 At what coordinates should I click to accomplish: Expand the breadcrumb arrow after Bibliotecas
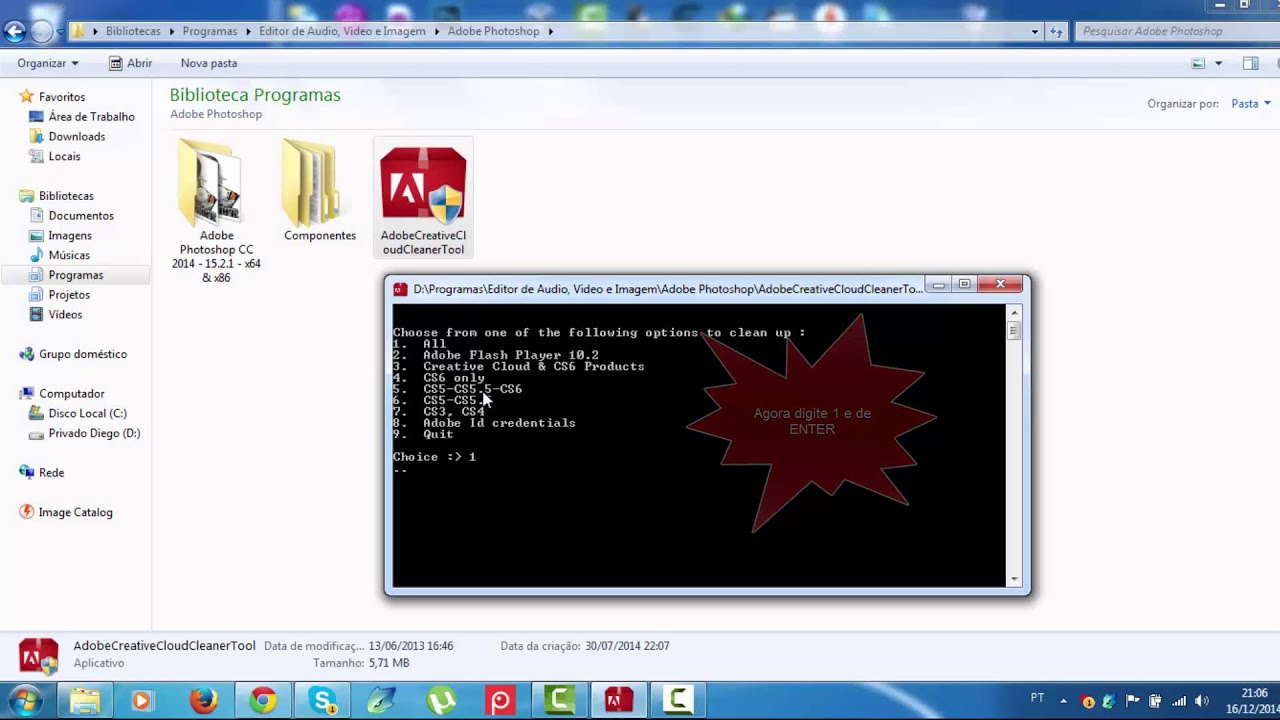tap(171, 31)
